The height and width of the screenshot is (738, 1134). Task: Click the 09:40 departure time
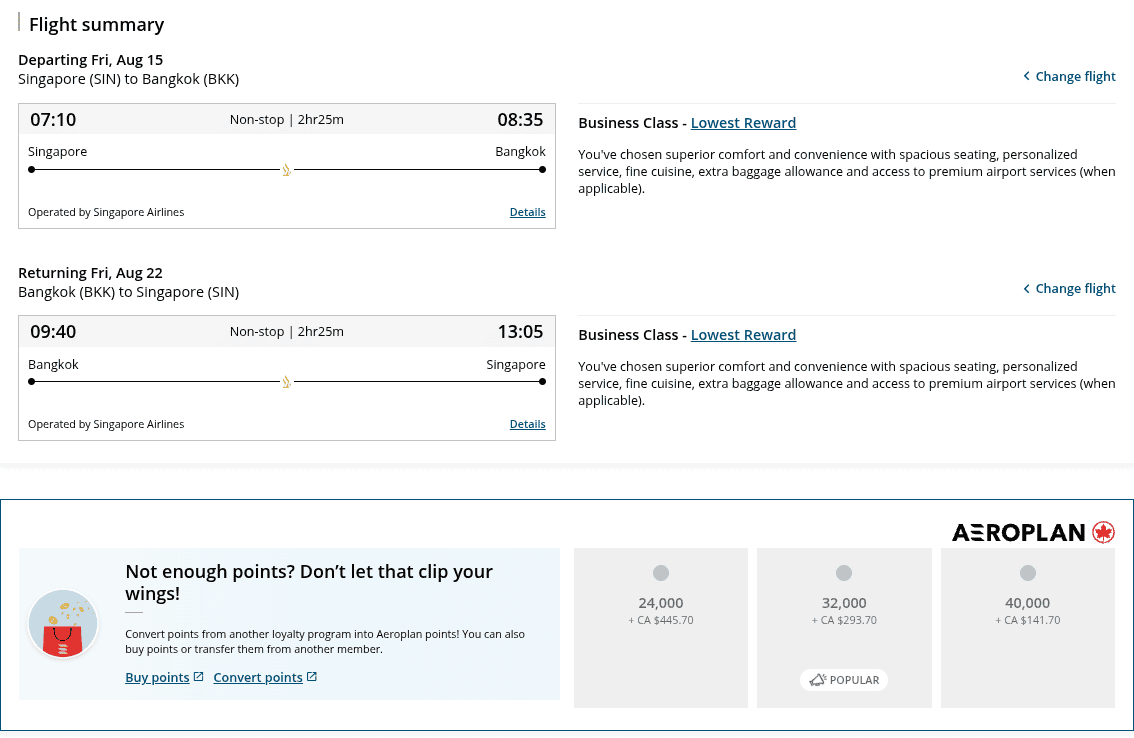53,331
